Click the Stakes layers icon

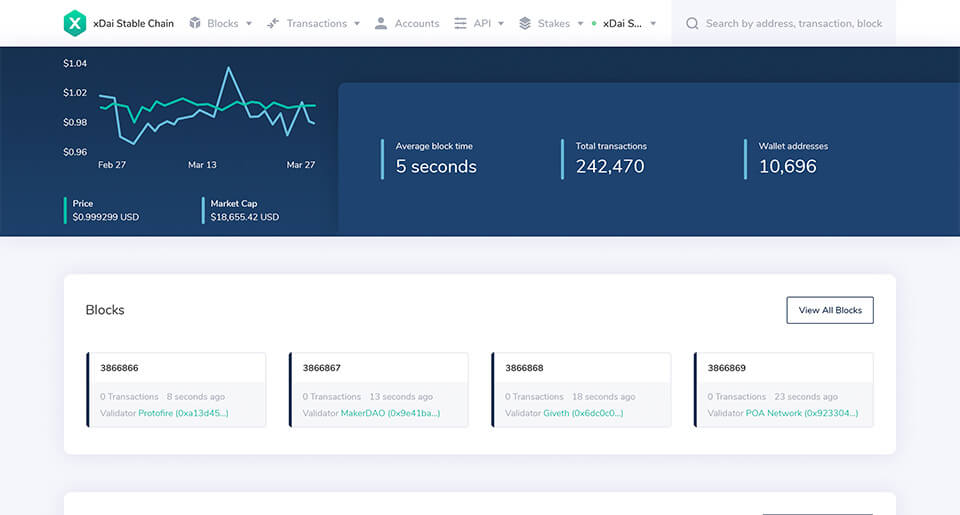pyautogui.click(x=525, y=23)
